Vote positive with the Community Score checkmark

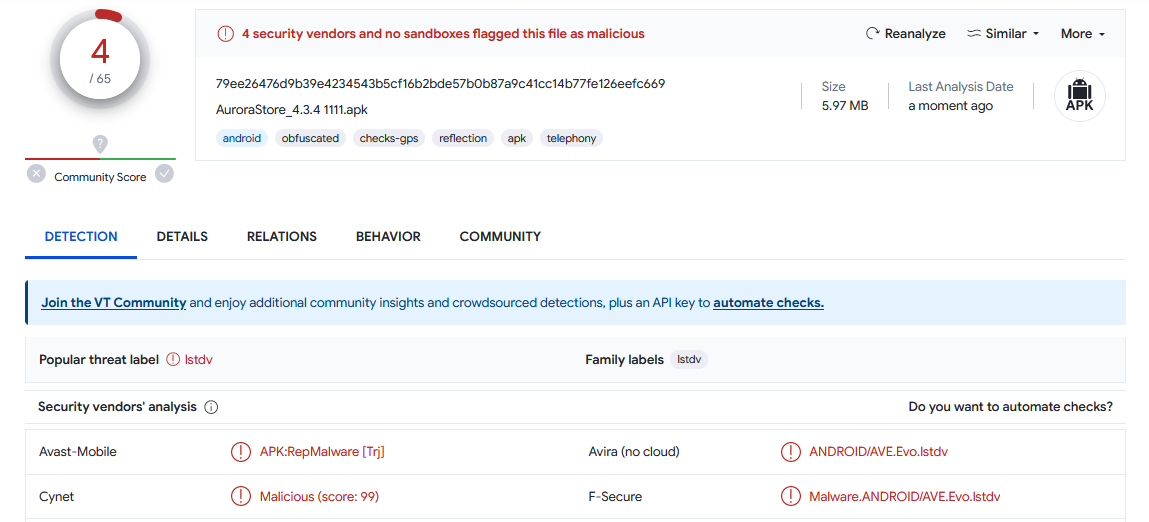165,174
